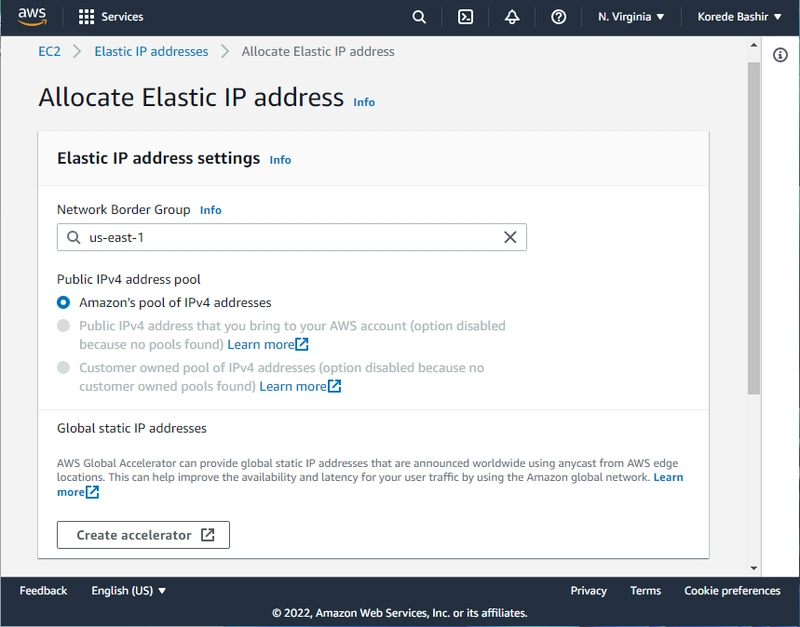The image size is (800, 627).
Task: Open the Services grid menu
Action: (86, 17)
